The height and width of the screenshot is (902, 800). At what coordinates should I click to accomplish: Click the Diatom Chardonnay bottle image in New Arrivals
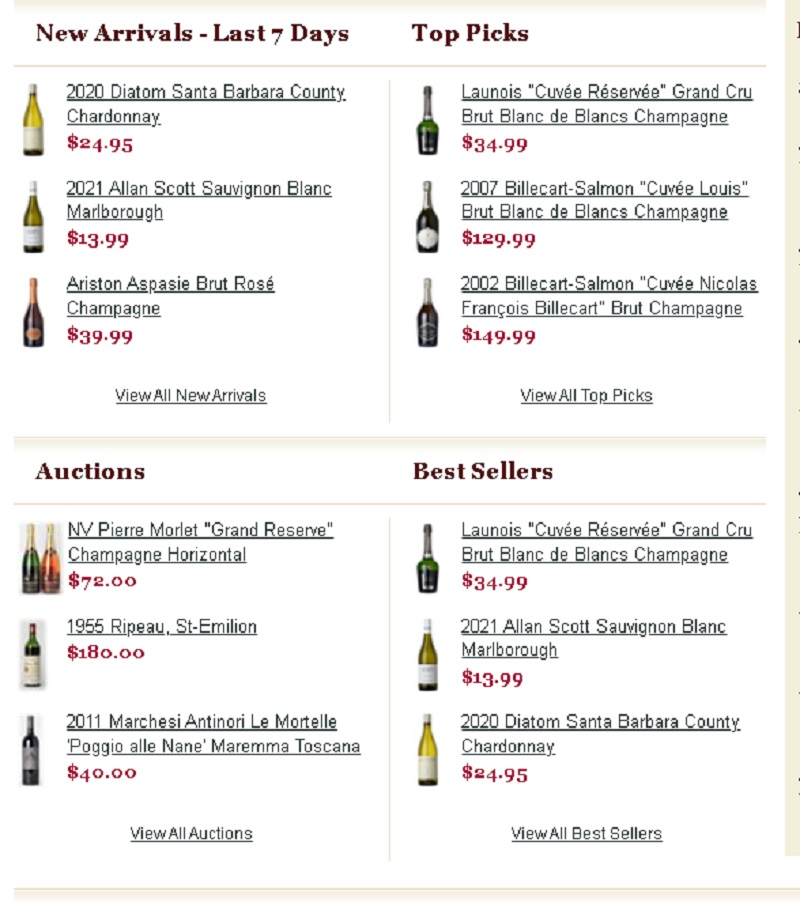click(x=33, y=120)
